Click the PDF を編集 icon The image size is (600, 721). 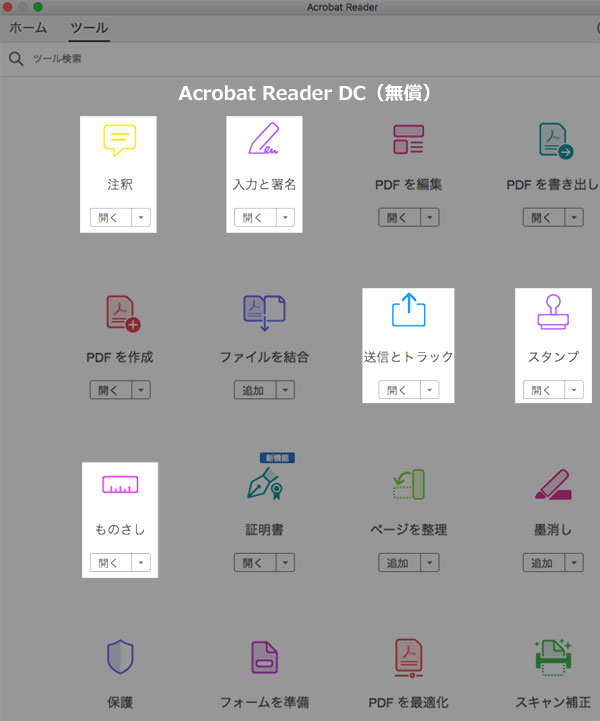pos(408,139)
